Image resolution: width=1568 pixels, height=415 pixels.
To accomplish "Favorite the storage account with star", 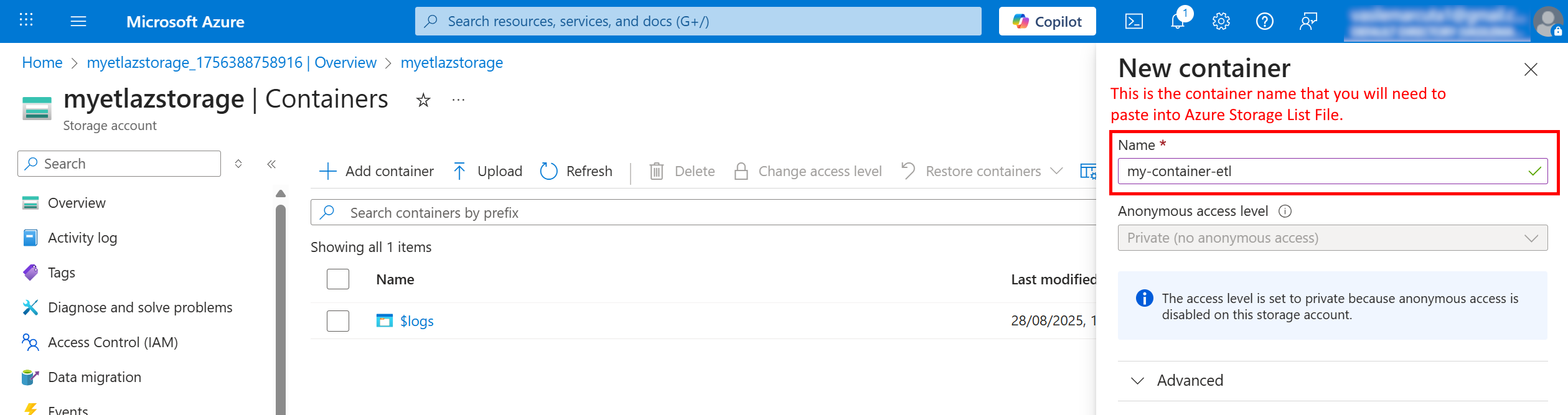I will pos(423,100).
